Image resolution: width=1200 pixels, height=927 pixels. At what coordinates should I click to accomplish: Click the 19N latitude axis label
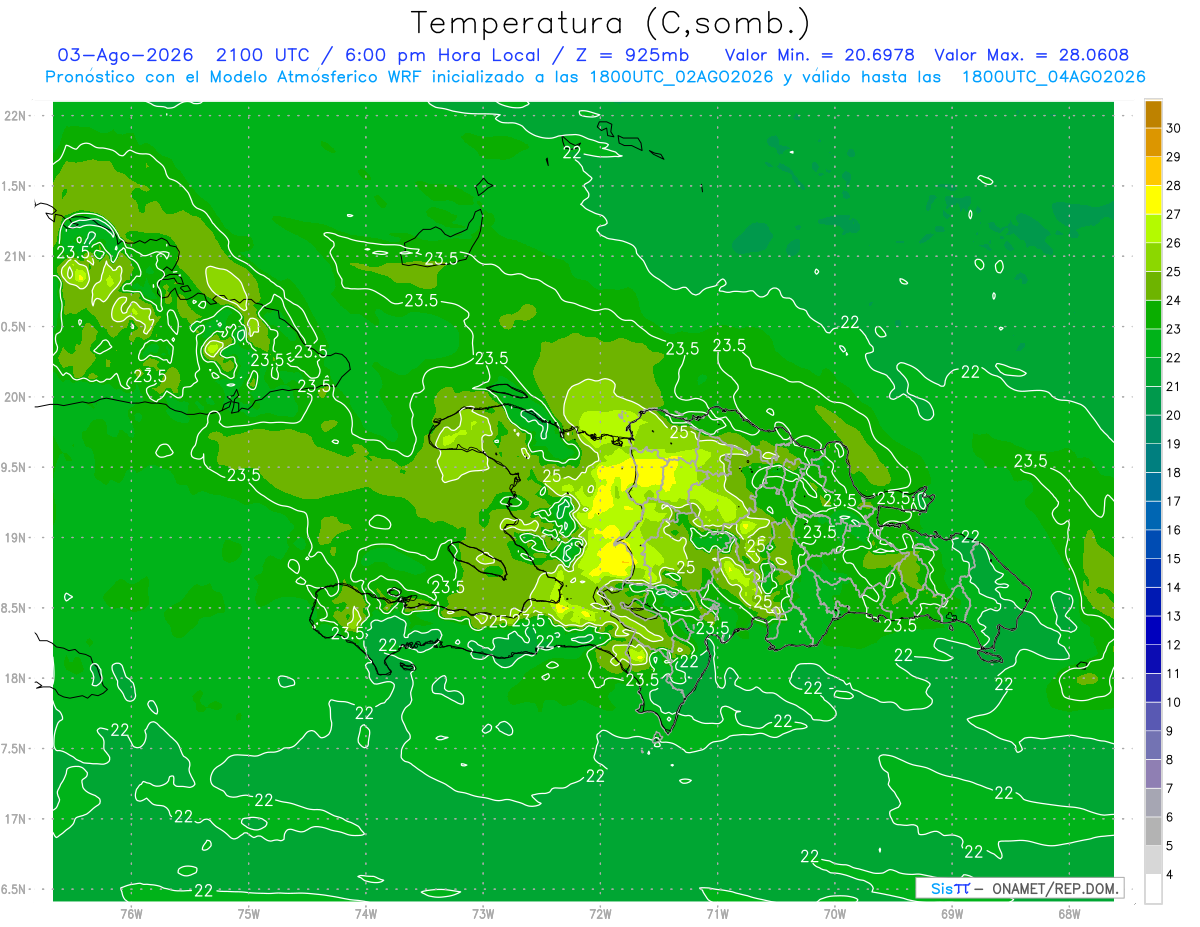17,537
